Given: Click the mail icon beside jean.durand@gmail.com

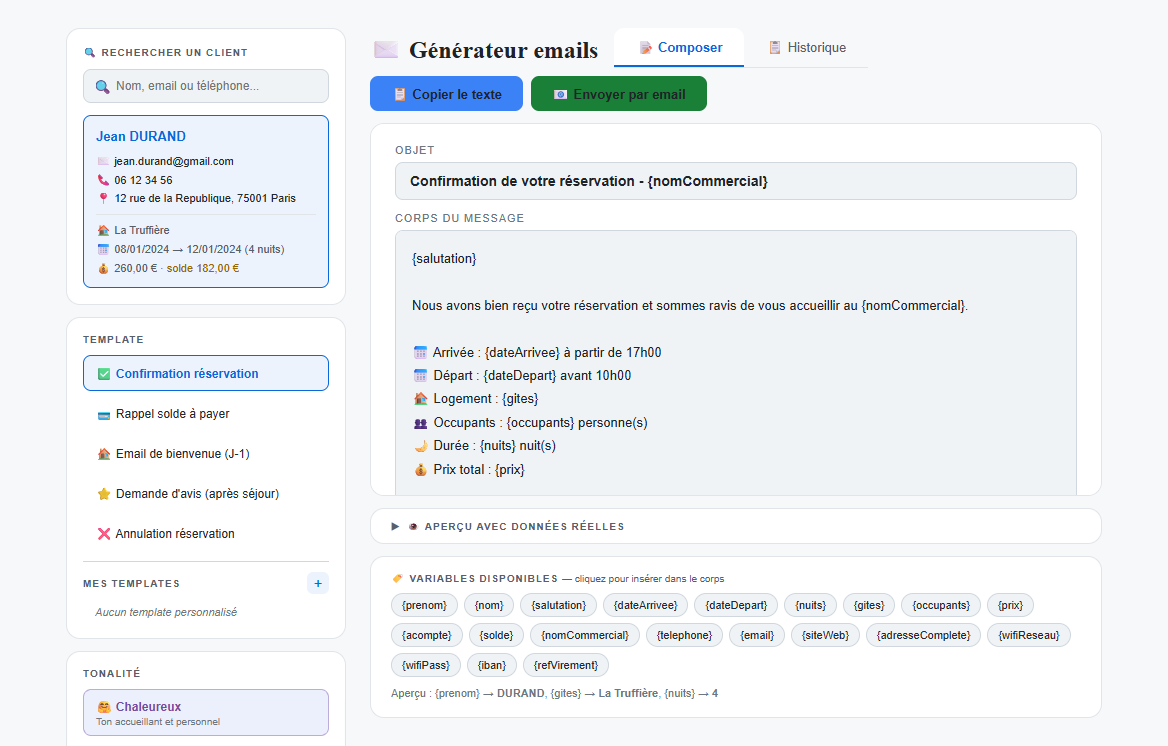Looking at the screenshot, I should coord(103,162).
